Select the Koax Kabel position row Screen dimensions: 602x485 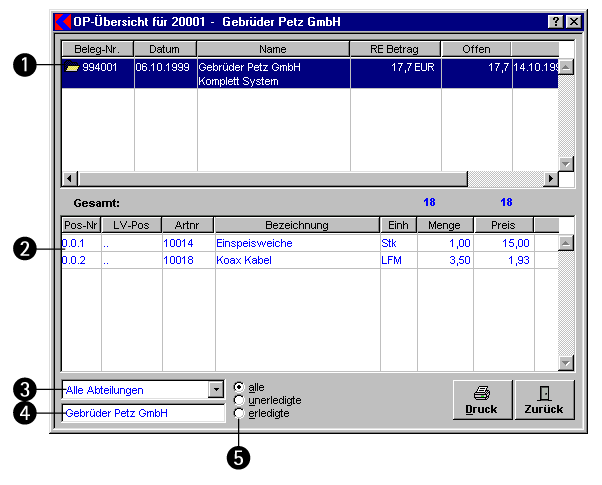(x=295, y=259)
